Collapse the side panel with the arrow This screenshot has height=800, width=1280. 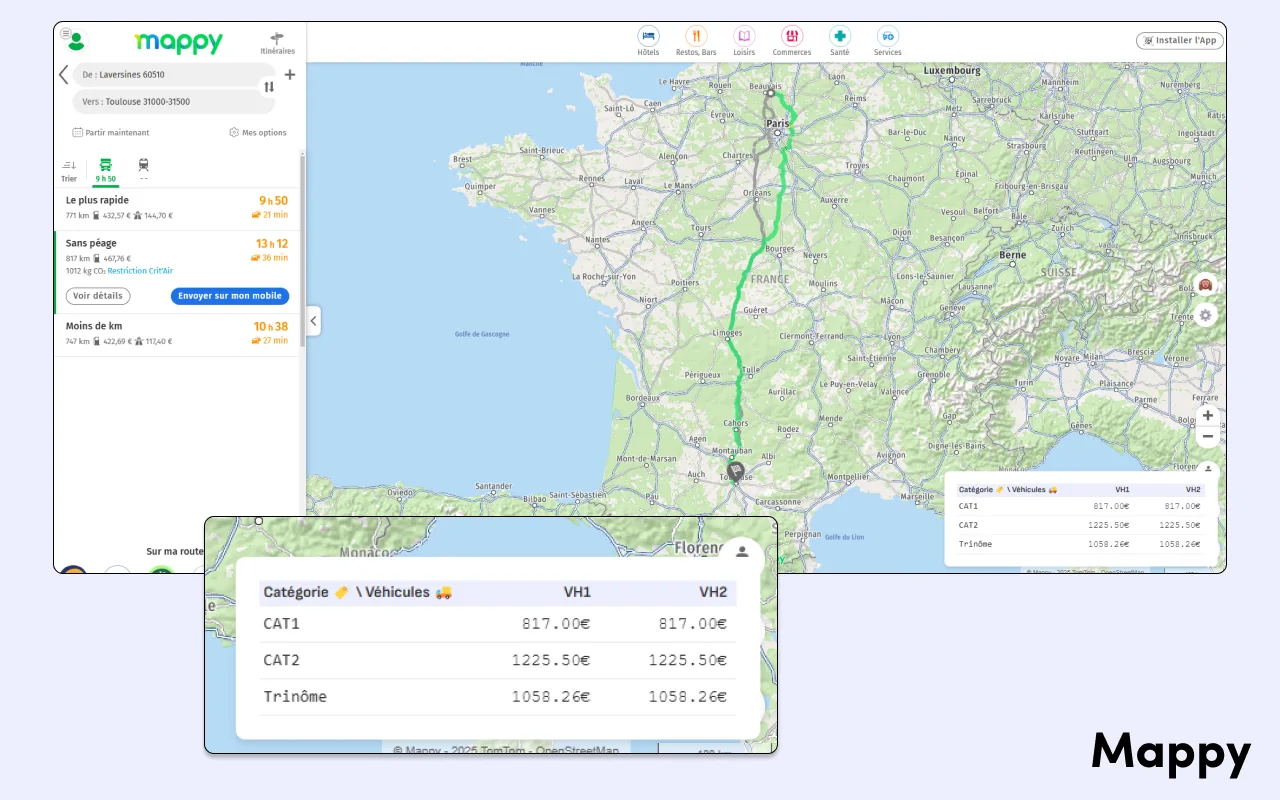[x=313, y=321]
